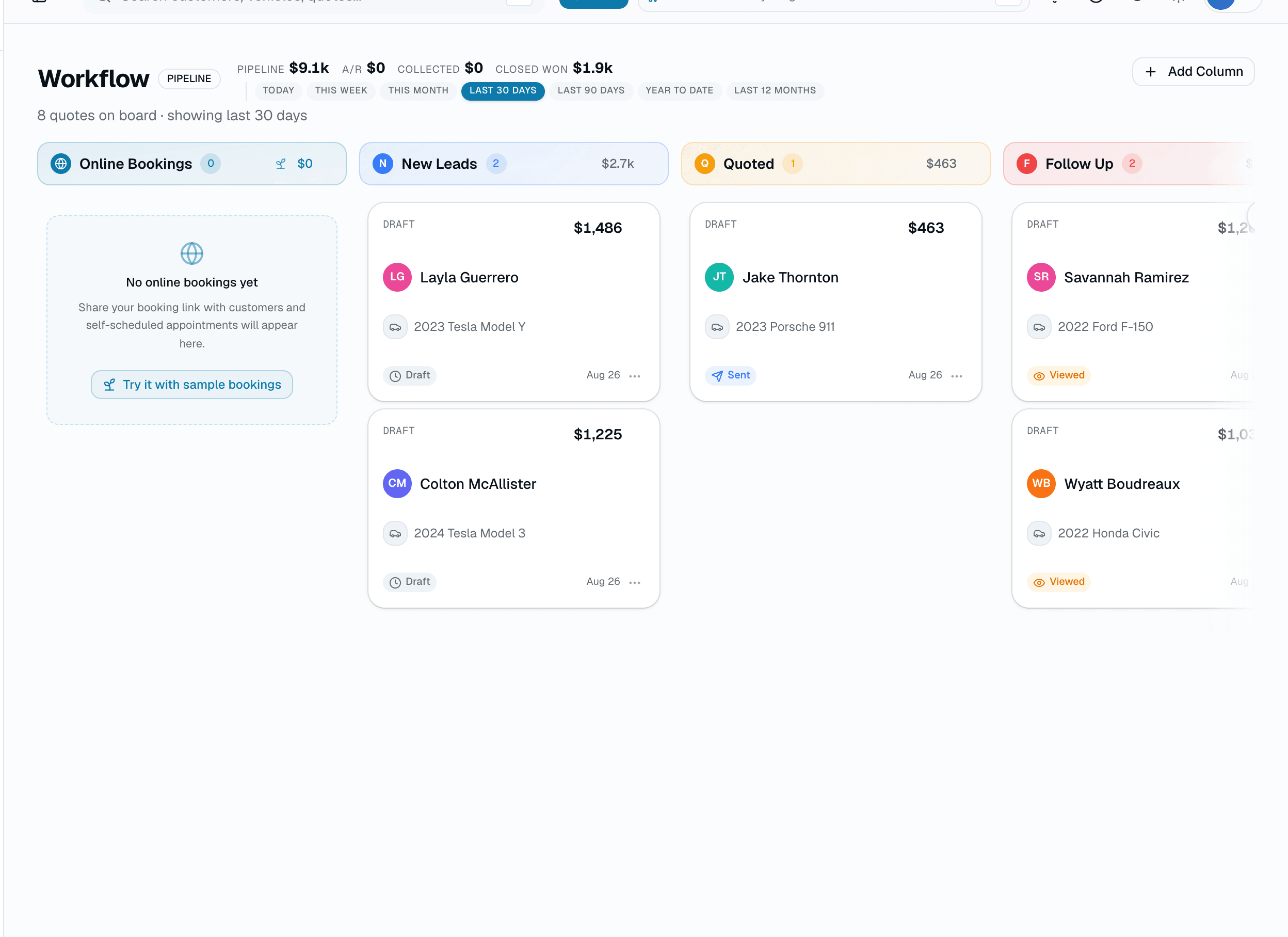Click the Follow Up 'F' badge icon
This screenshot has width=1288, height=937.
click(x=1027, y=164)
